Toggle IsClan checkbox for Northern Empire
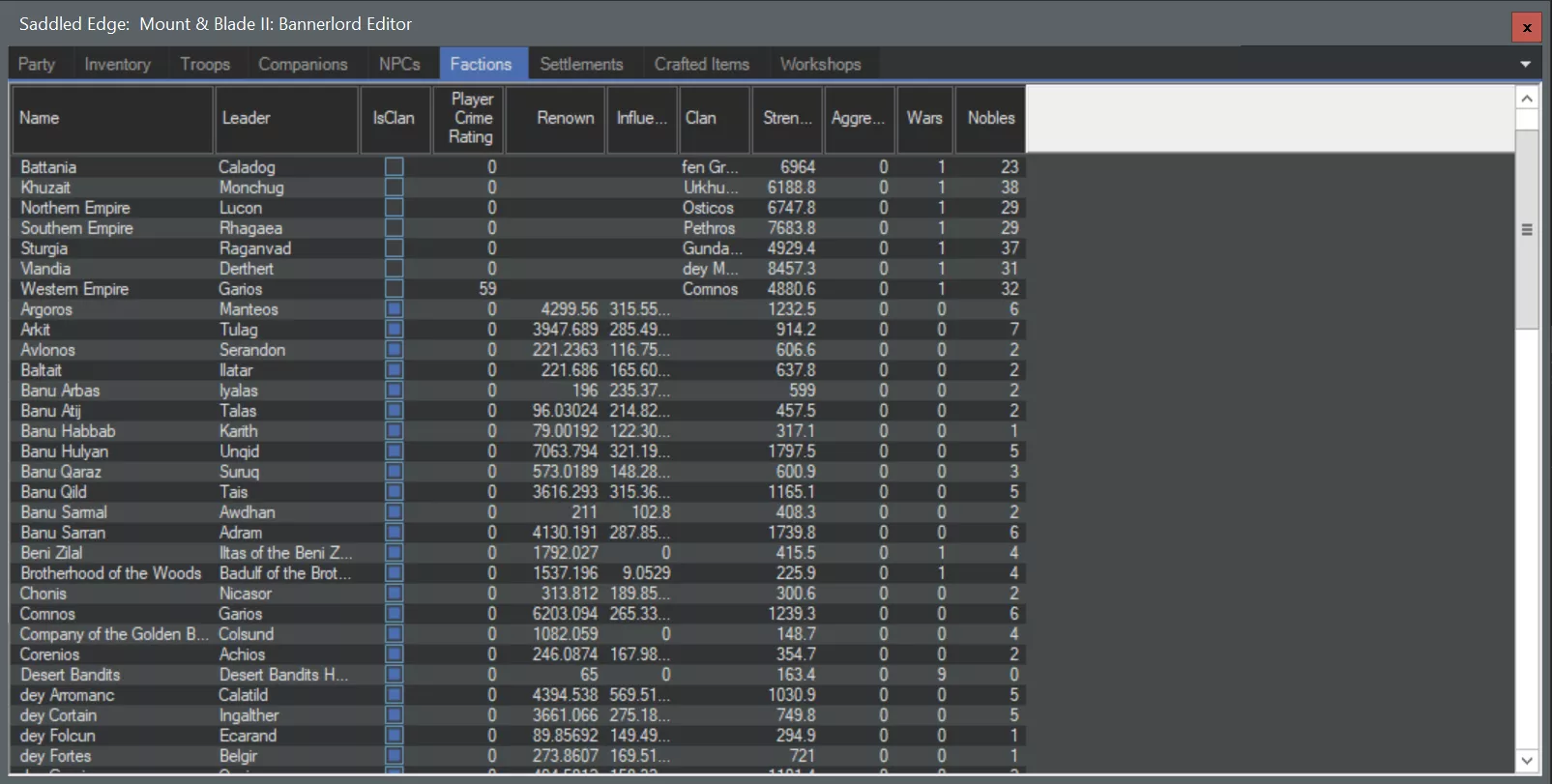The image size is (1552, 784). point(394,208)
